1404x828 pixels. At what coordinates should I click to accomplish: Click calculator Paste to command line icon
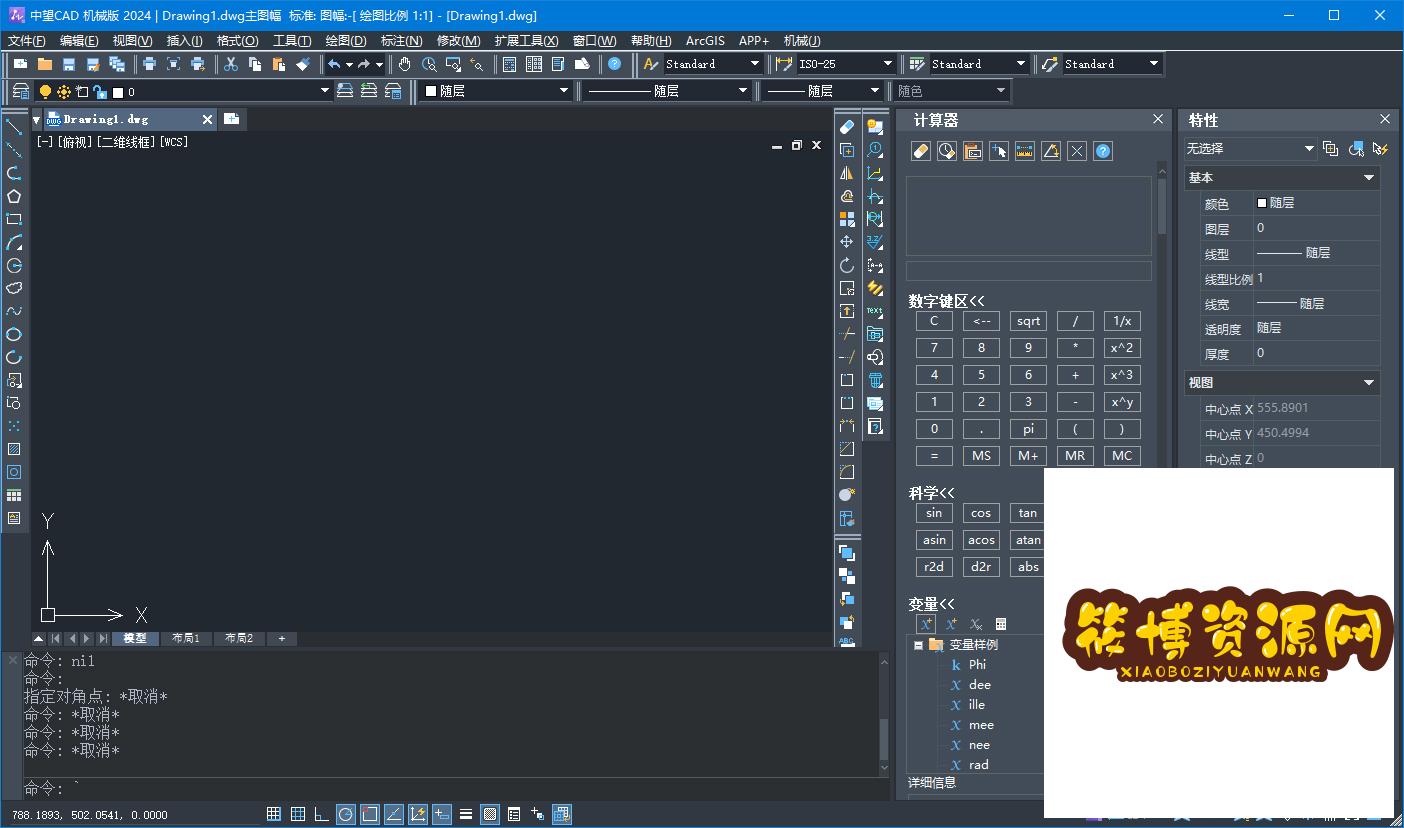click(x=973, y=151)
